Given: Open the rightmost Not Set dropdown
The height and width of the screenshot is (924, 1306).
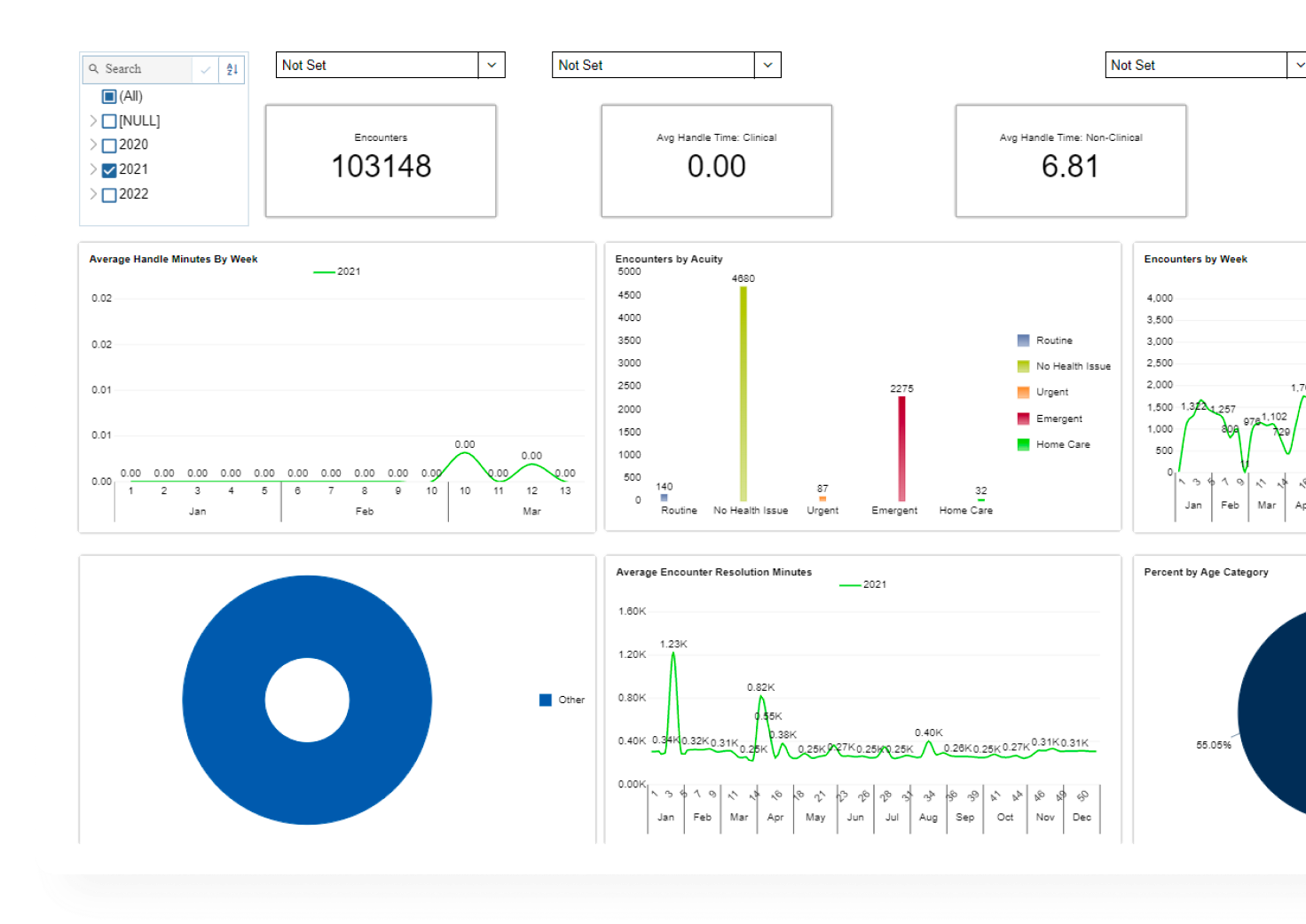Looking at the screenshot, I should [x=1298, y=65].
